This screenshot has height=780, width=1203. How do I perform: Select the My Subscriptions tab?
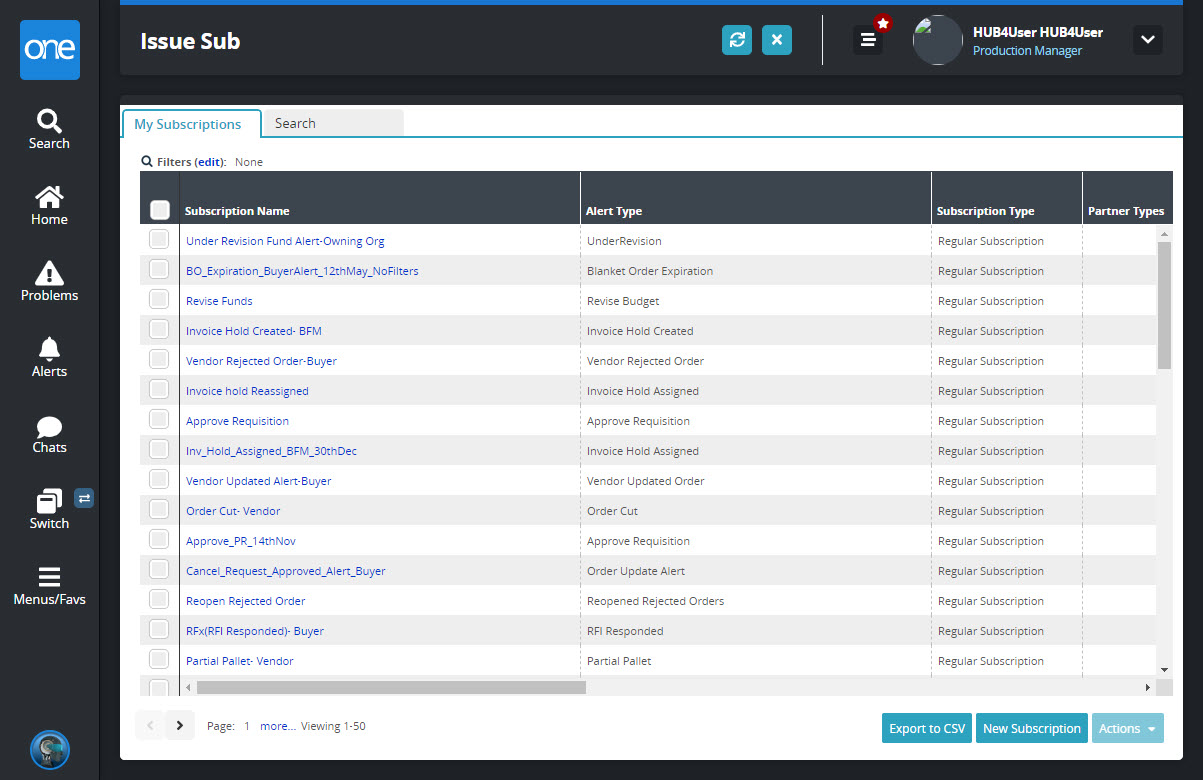point(188,124)
